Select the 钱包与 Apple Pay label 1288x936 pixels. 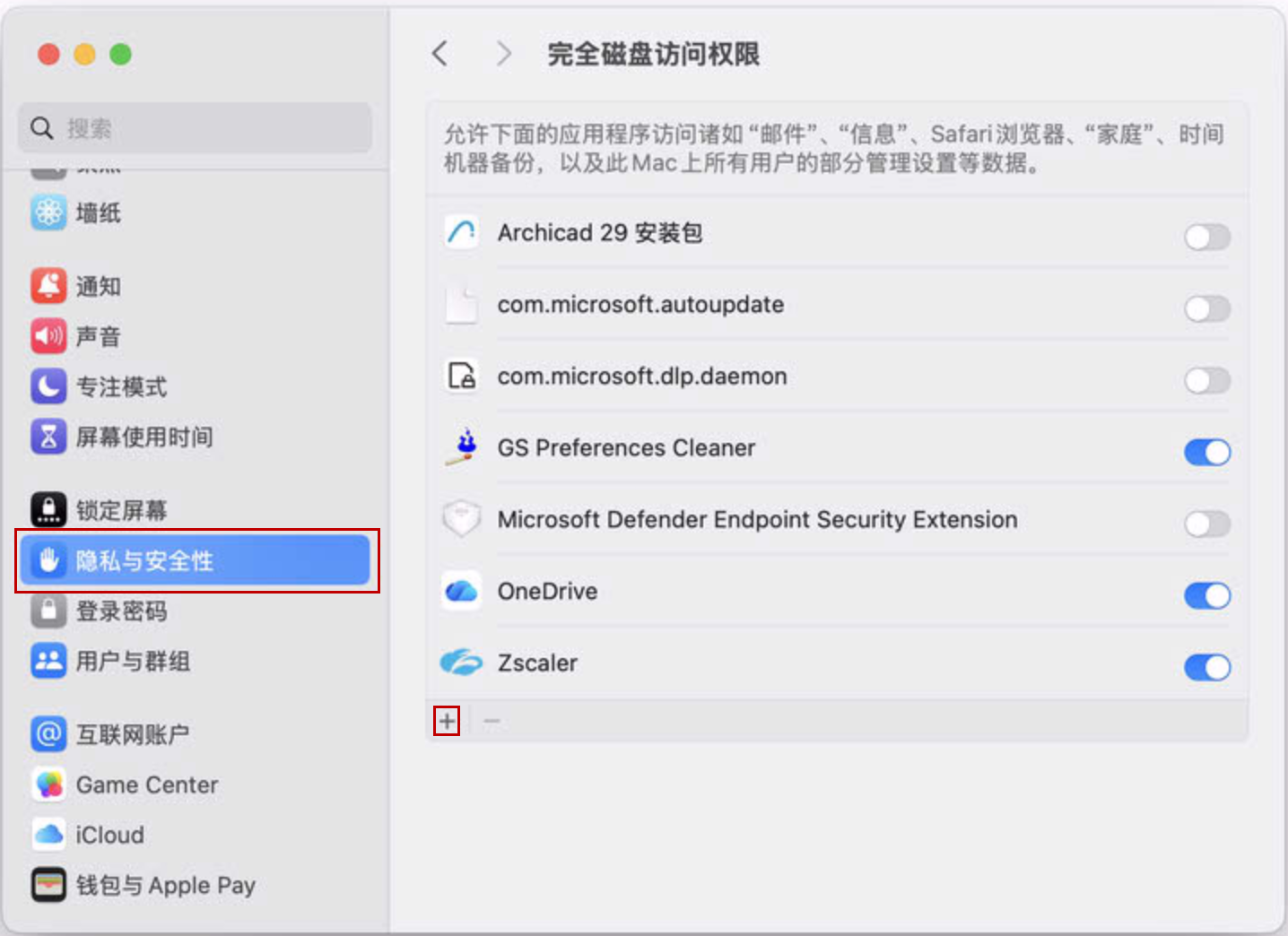[166, 886]
